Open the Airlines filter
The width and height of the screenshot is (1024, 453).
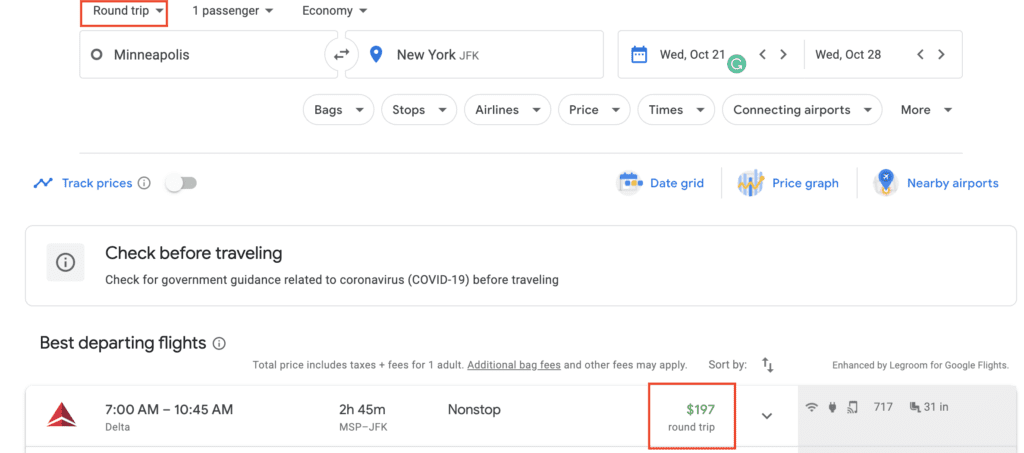point(507,110)
